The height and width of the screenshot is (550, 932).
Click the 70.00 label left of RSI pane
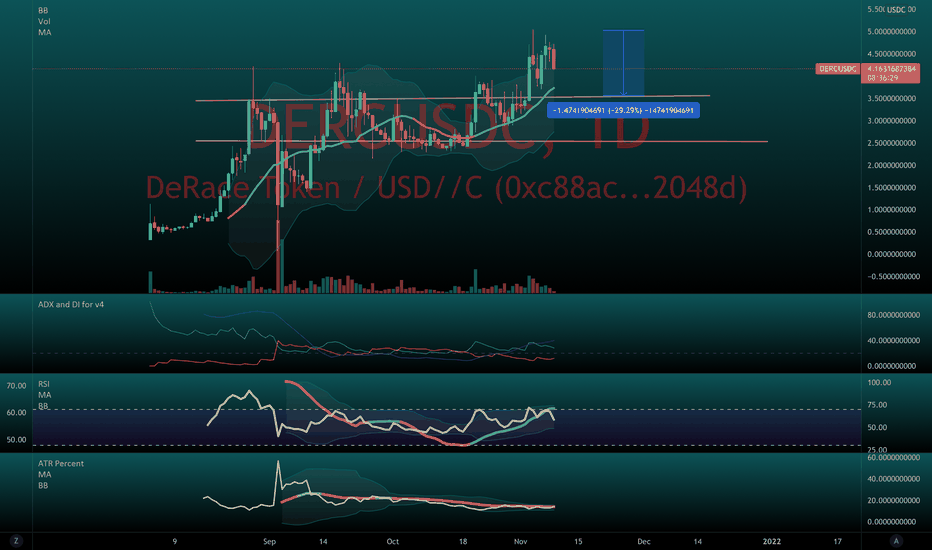click(x=16, y=386)
